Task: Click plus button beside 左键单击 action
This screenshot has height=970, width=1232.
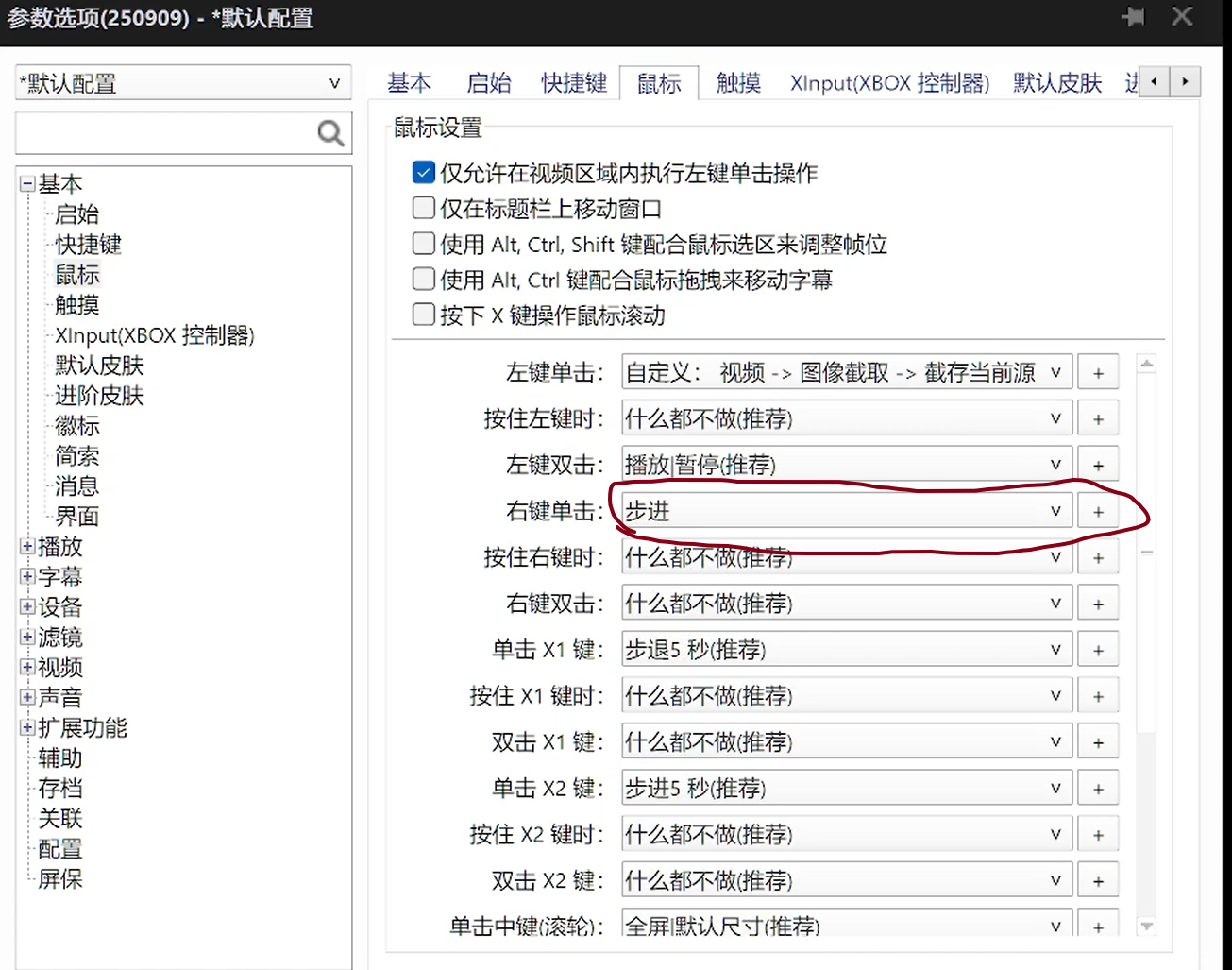Action: tap(1098, 373)
